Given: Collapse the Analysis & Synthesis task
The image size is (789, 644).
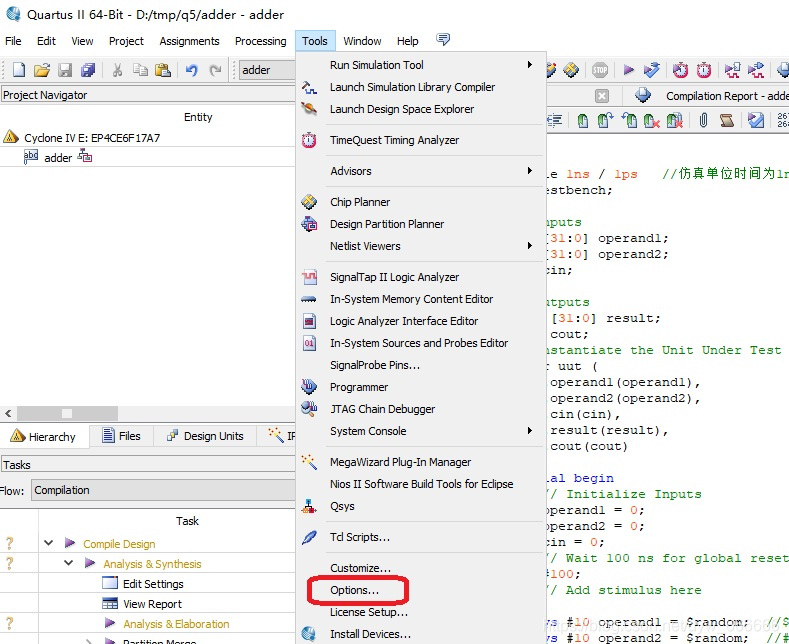Looking at the screenshot, I should [x=68, y=563].
